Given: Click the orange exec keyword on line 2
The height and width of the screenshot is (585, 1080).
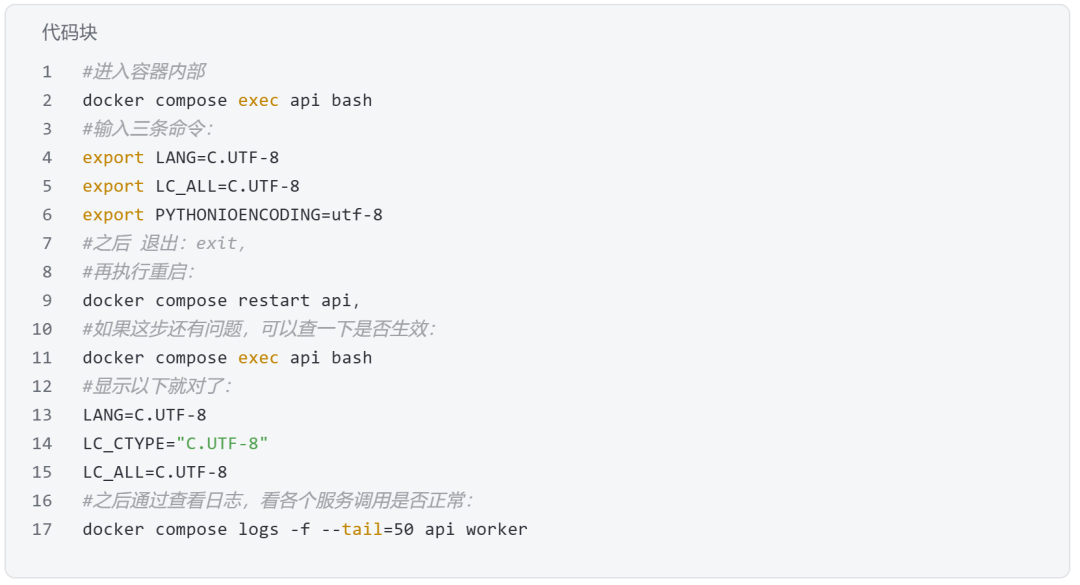Looking at the screenshot, I should (258, 101).
